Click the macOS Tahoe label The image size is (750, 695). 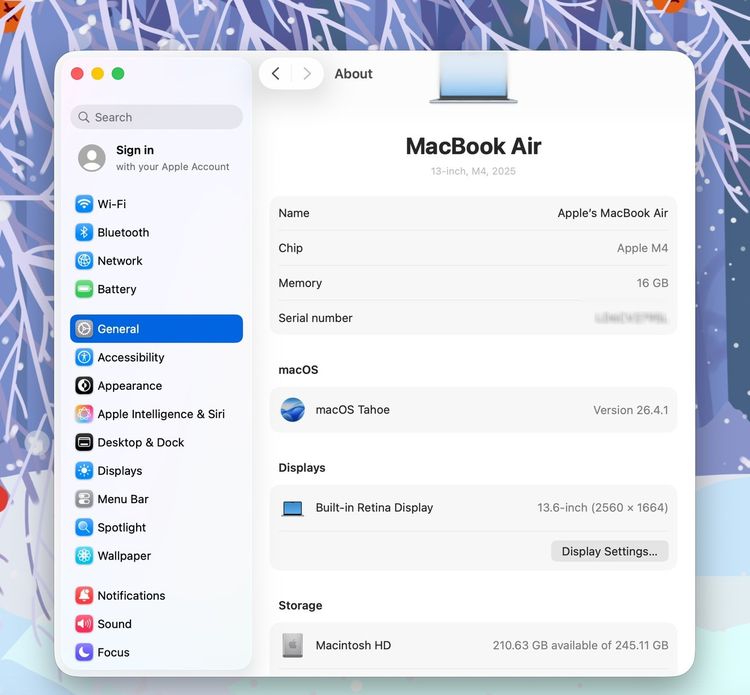click(353, 410)
